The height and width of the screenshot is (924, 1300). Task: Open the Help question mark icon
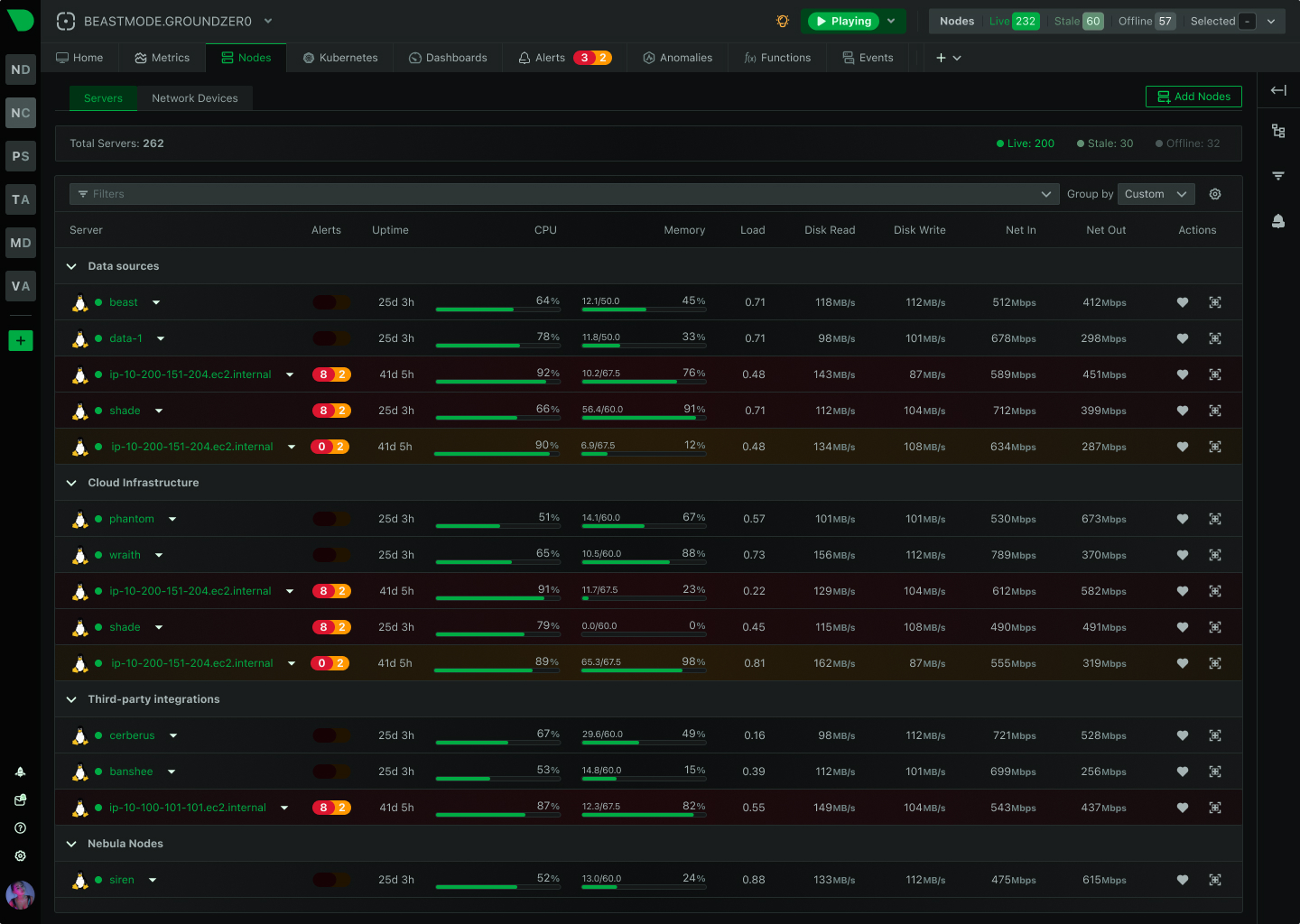(x=20, y=827)
